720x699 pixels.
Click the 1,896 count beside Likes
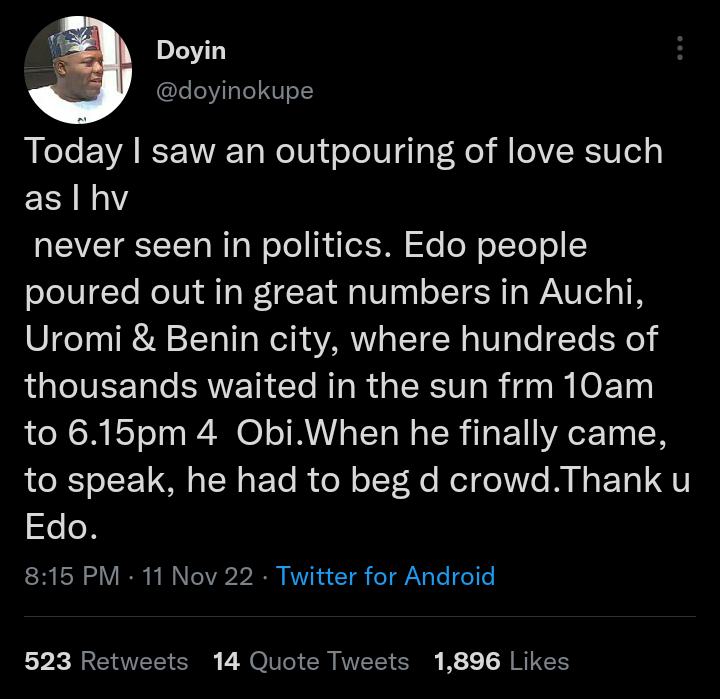467,661
